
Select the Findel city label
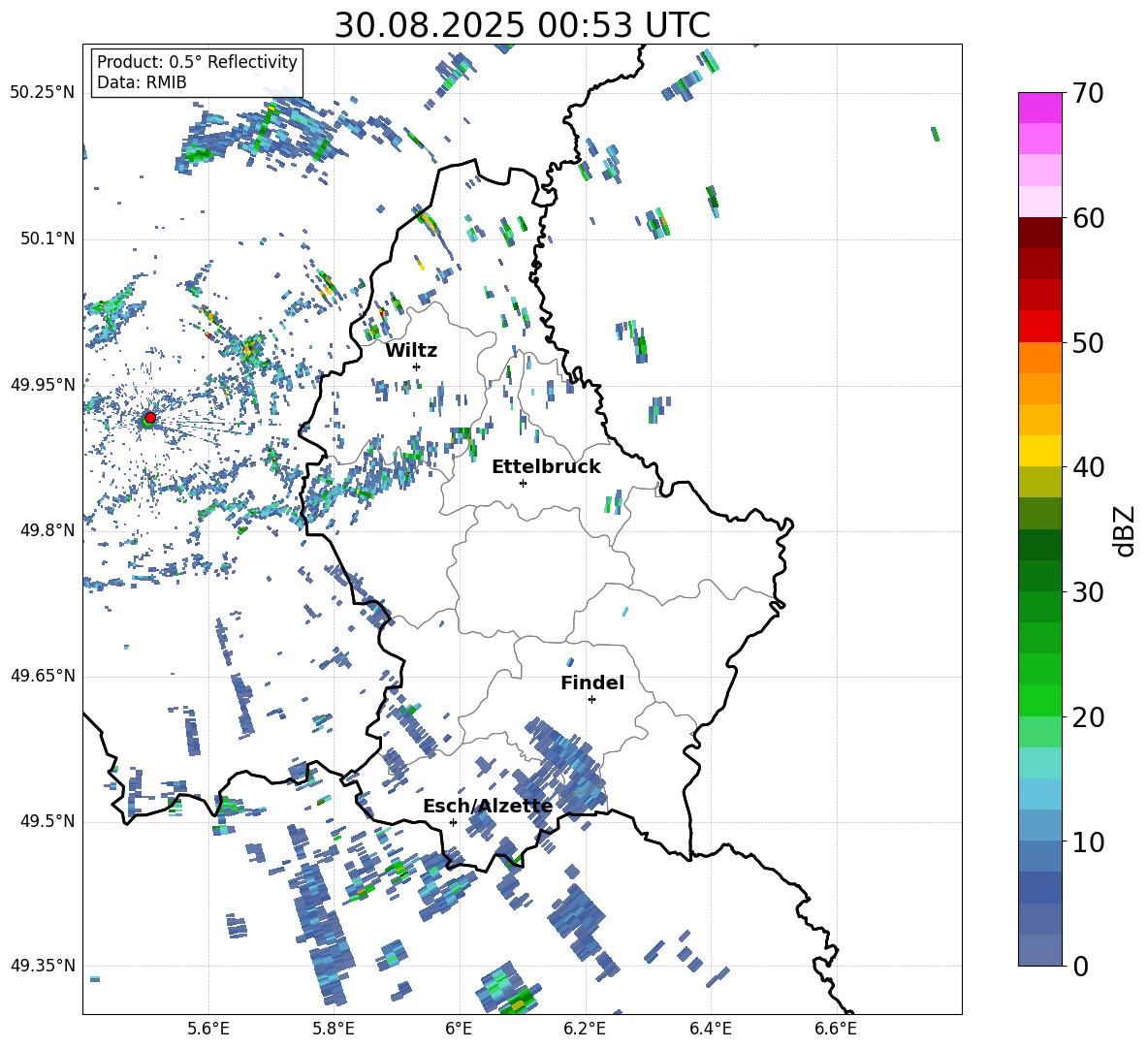[592, 683]
